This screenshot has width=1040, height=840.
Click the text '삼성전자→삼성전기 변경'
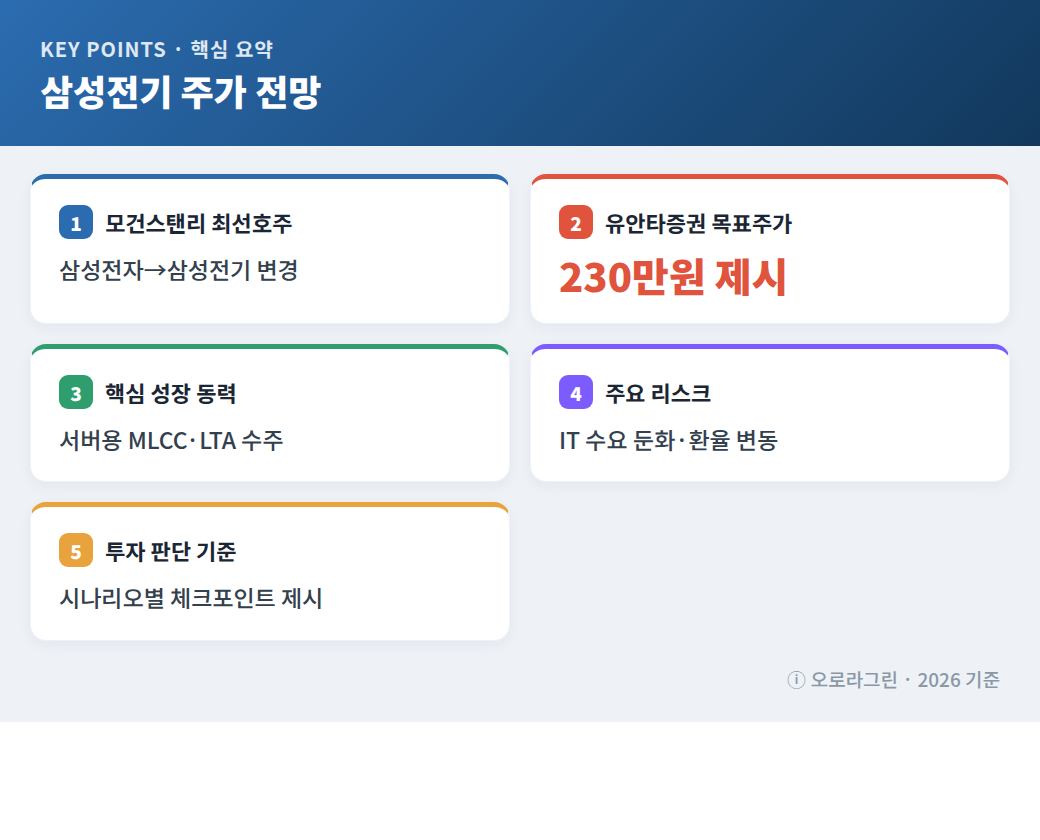[x=178, y=271]
